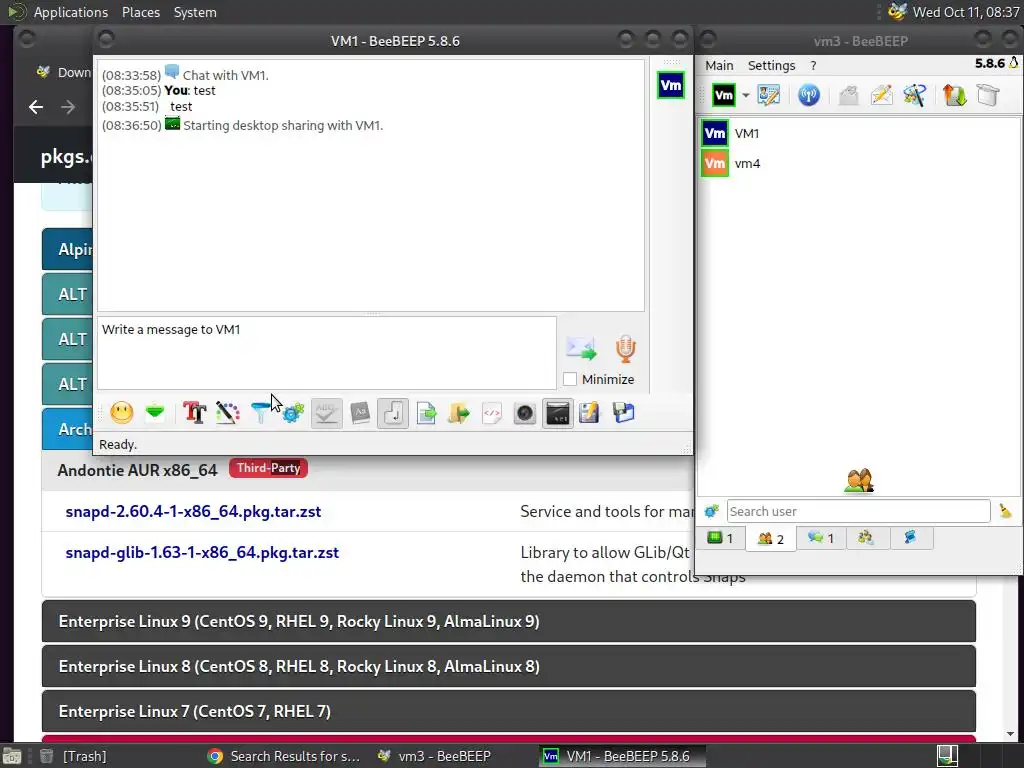Send the message with envelope arrow button
The height and width of the screenshot is (768, 1024).
pyautogui.click(x=581, y=348)
